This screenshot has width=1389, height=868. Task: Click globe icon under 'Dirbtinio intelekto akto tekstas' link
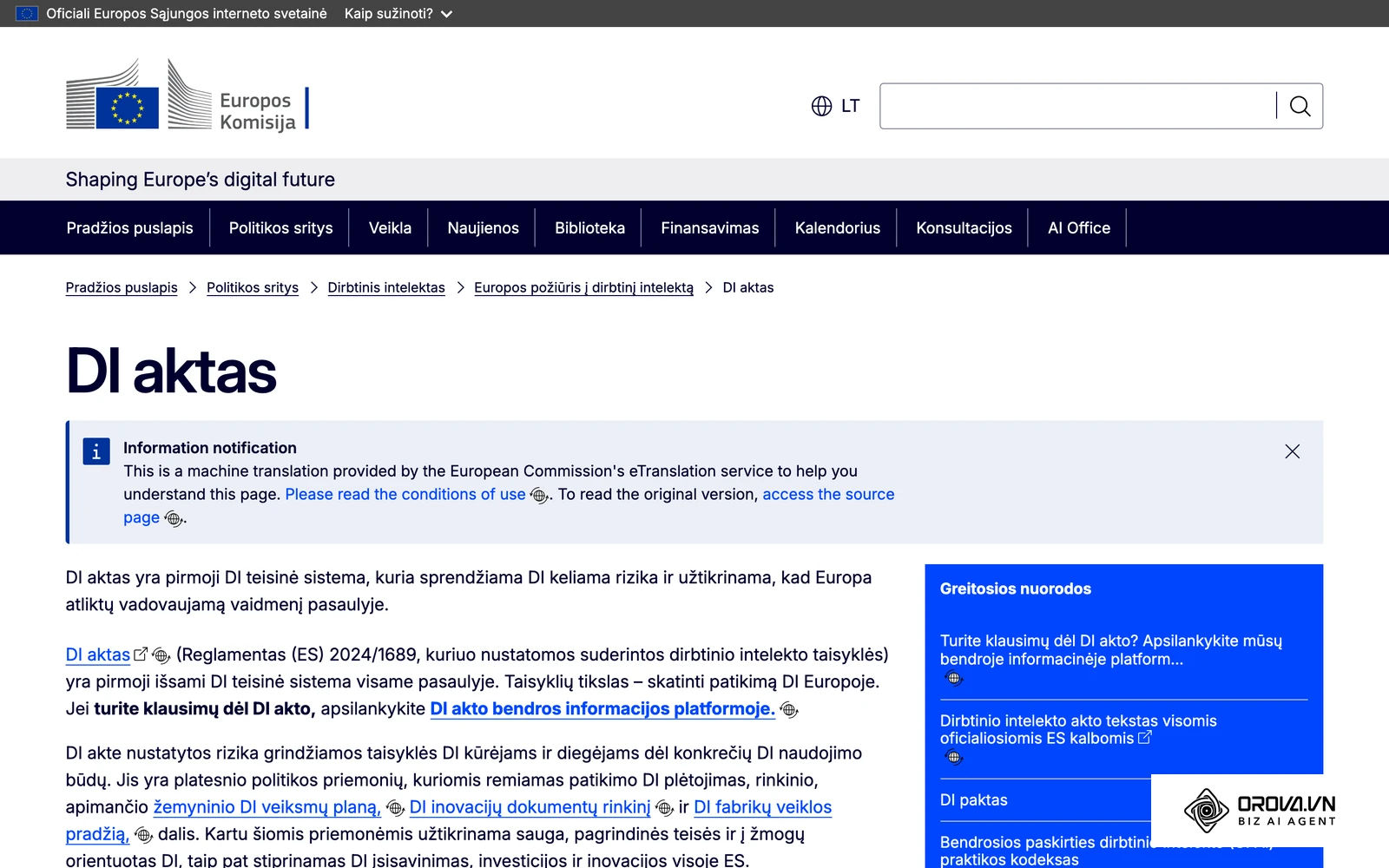954,757
